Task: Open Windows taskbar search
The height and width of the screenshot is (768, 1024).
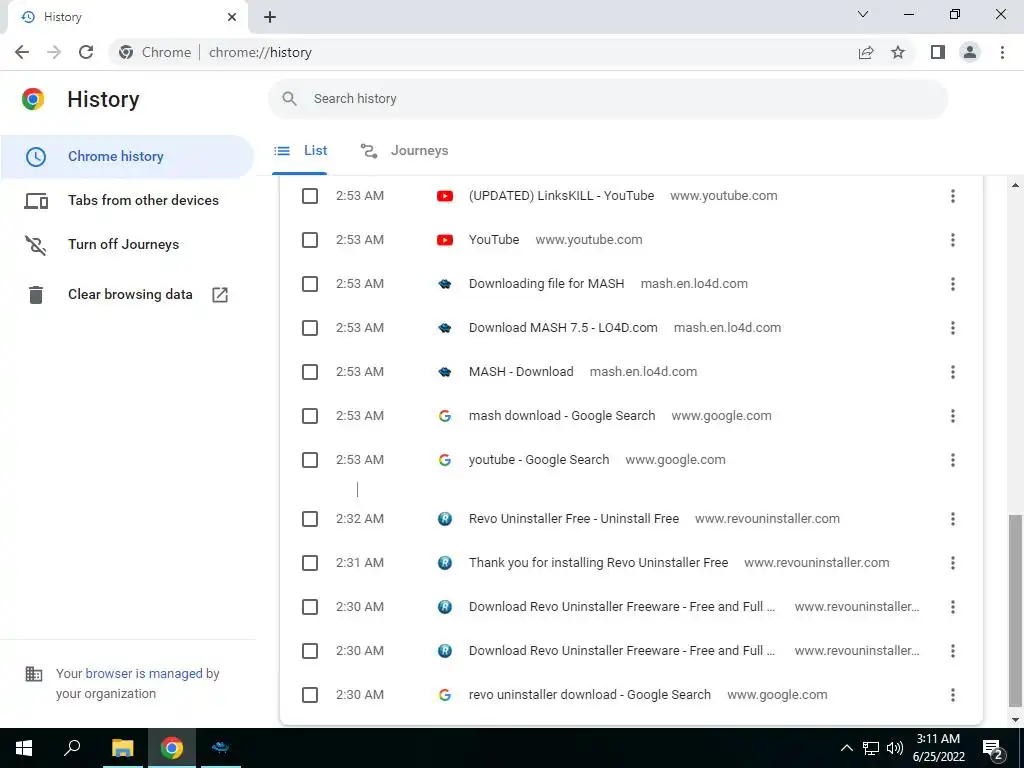Action: coord(72,748)
